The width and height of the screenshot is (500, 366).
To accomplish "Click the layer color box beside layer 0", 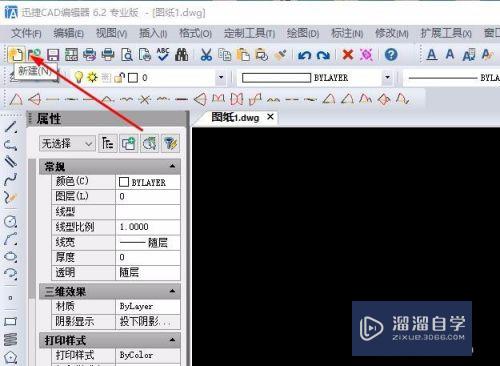I will [x=133, y=78].
